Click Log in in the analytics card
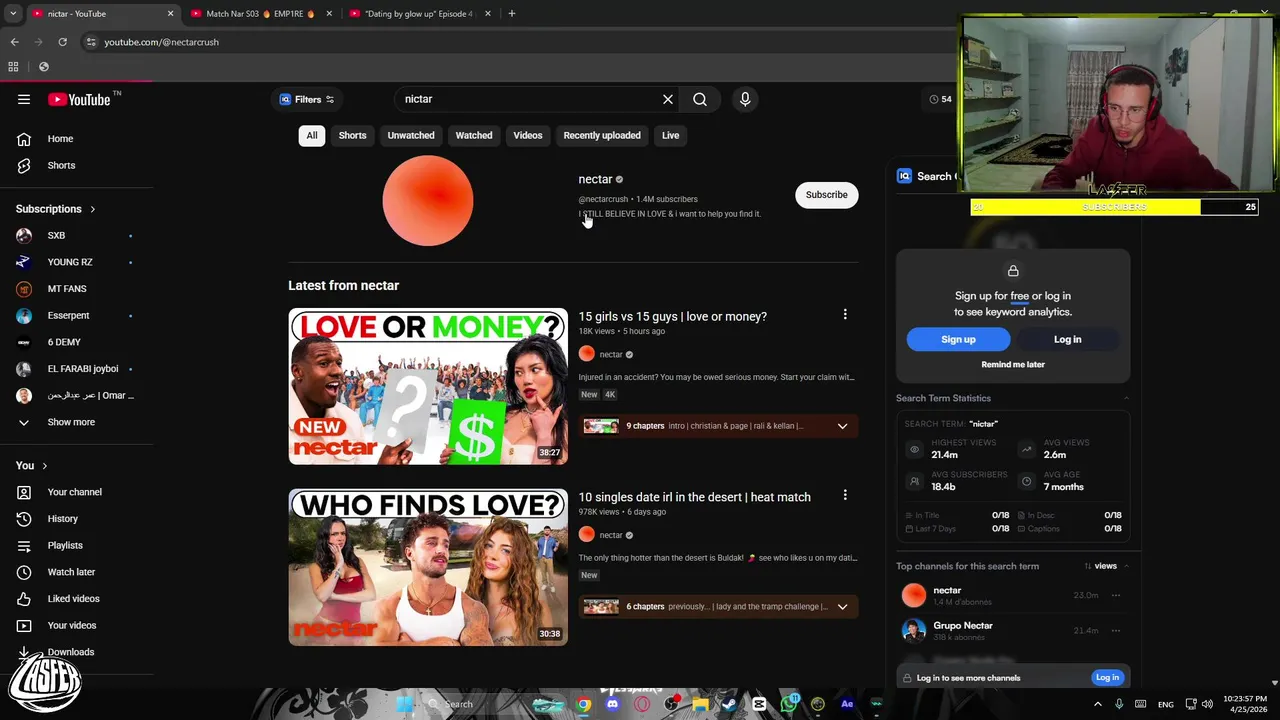1280x720 pixels. (1067, 339)
